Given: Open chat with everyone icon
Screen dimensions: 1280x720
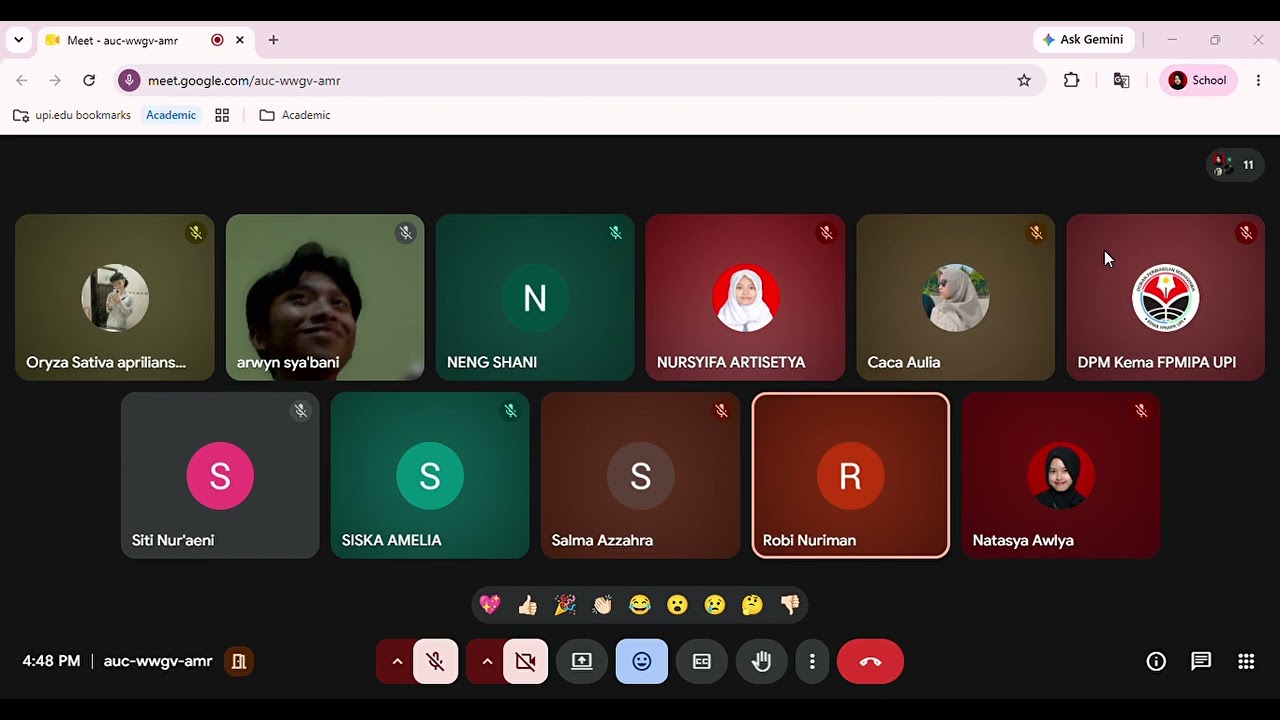Looking at the screenshot, I should (1201, 661).
